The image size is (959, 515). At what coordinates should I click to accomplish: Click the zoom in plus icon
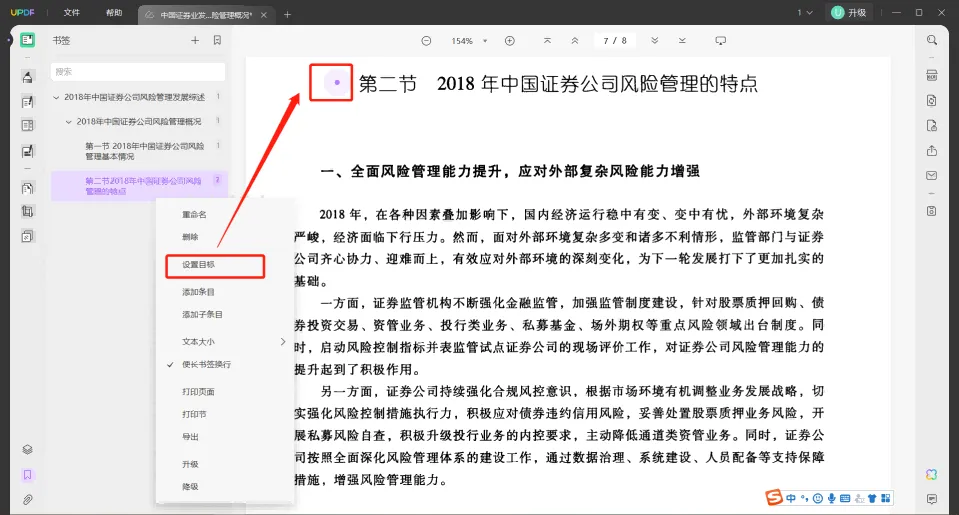pos(509,41)
